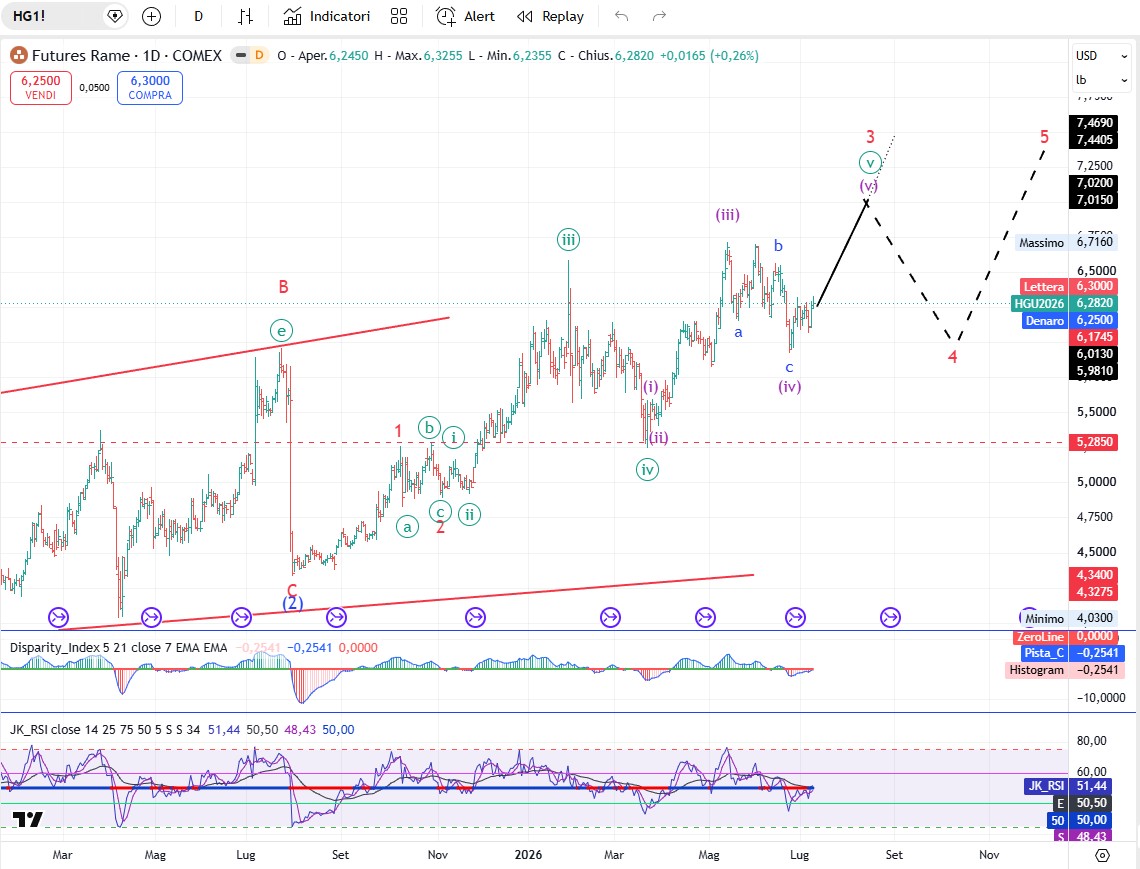Viewport: 1140px width, 869px height.
Task: Click the Futures Rame copper symbol logo
Action: click(x=18, y=55)
